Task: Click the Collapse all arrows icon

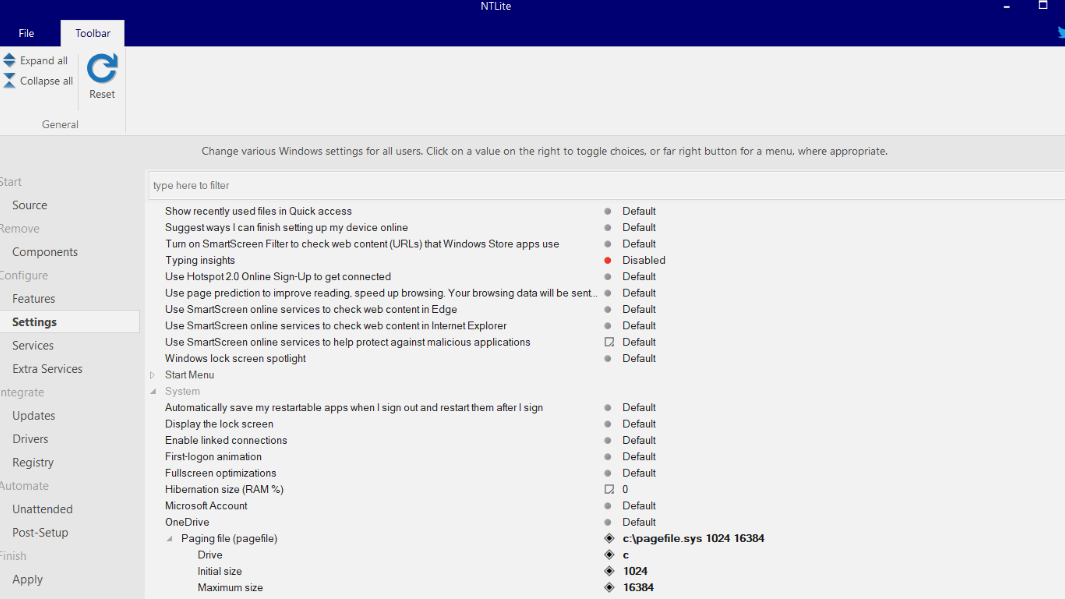Action: 9,81
